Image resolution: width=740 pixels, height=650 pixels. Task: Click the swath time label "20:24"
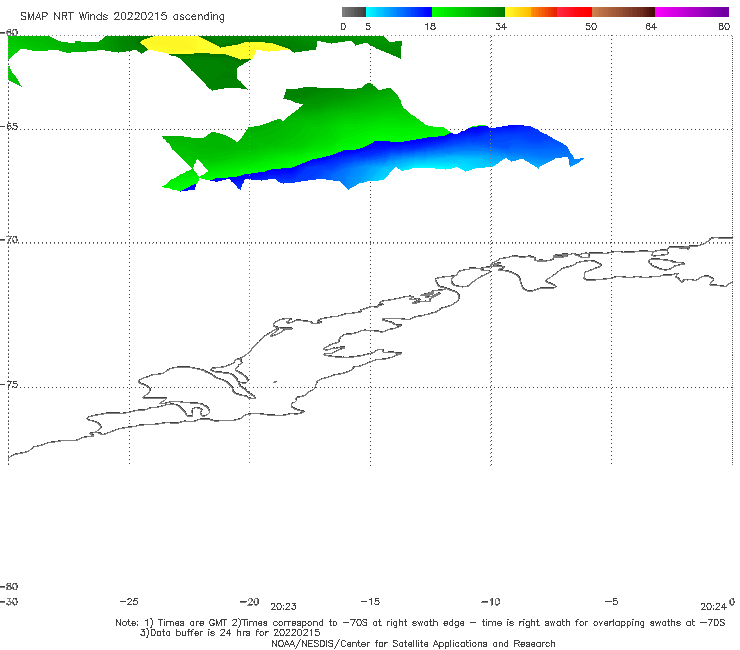[x=713, y=607]
